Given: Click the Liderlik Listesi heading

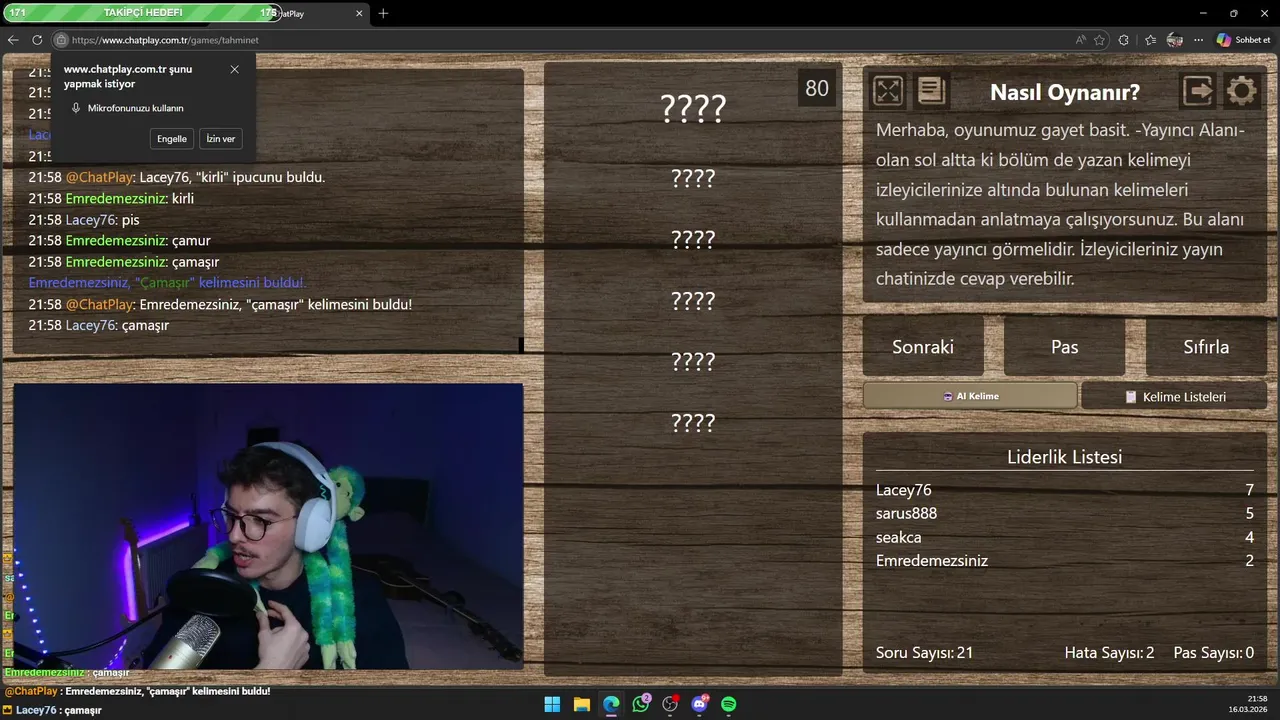Looking at the screenshot, I should [x=1064, y=457].
